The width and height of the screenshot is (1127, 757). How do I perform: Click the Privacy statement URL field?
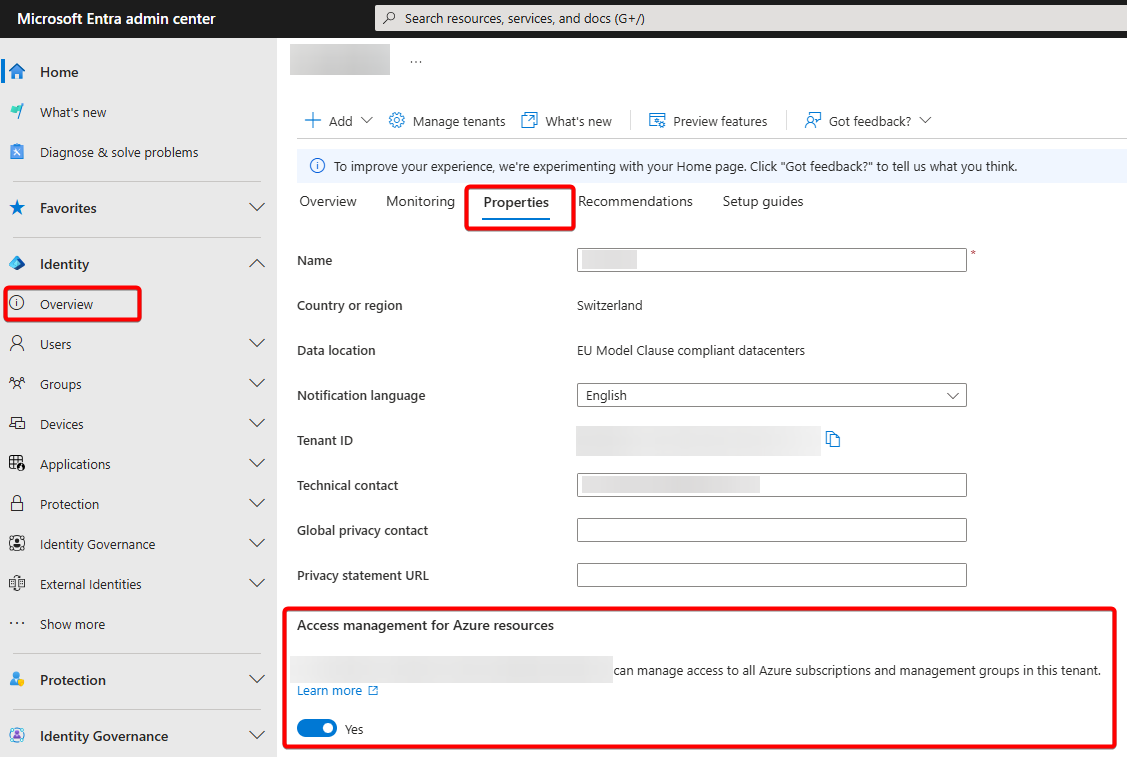point(771,574)
